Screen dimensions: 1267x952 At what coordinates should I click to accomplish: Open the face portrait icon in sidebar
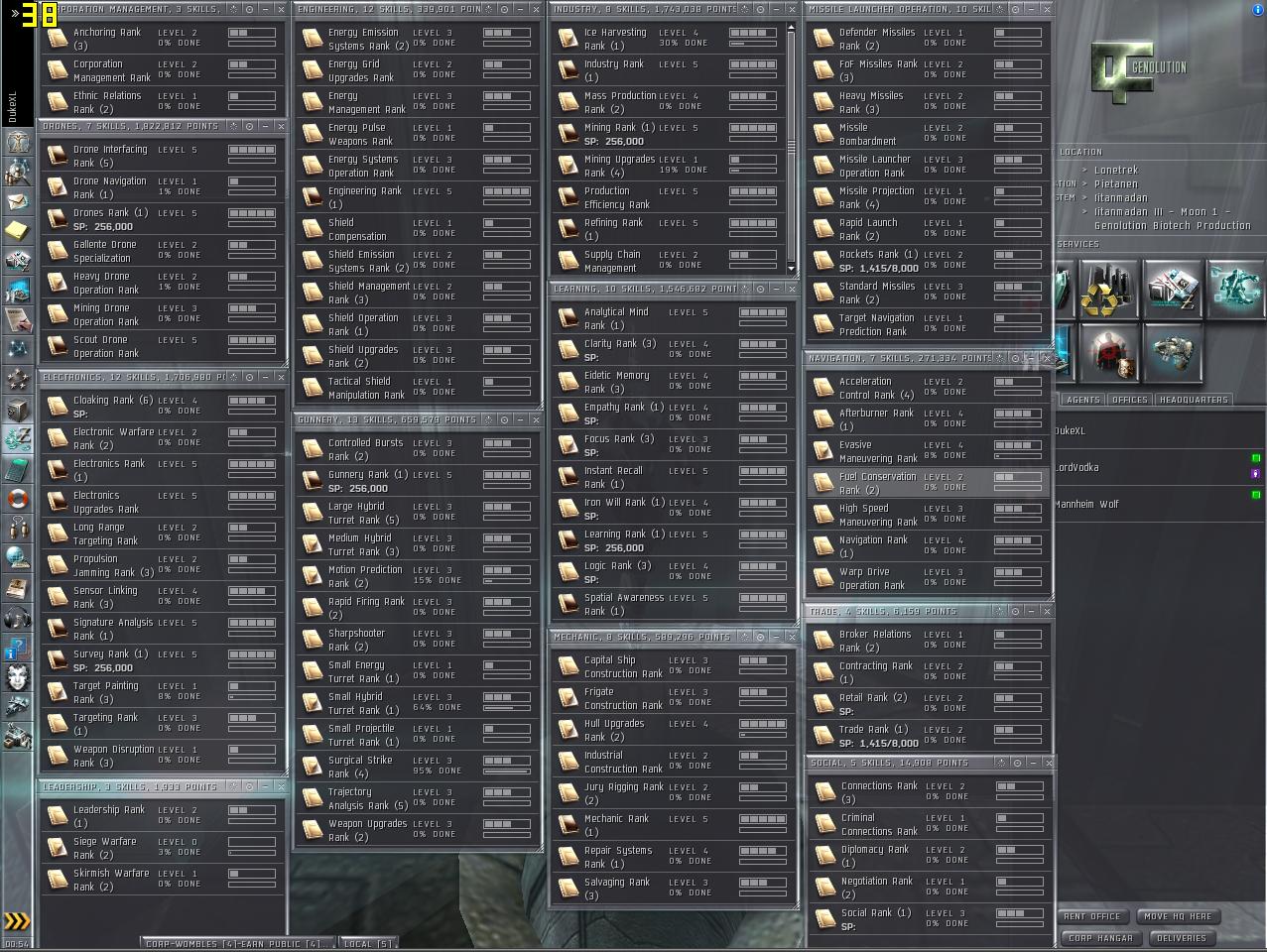(18, 677)
